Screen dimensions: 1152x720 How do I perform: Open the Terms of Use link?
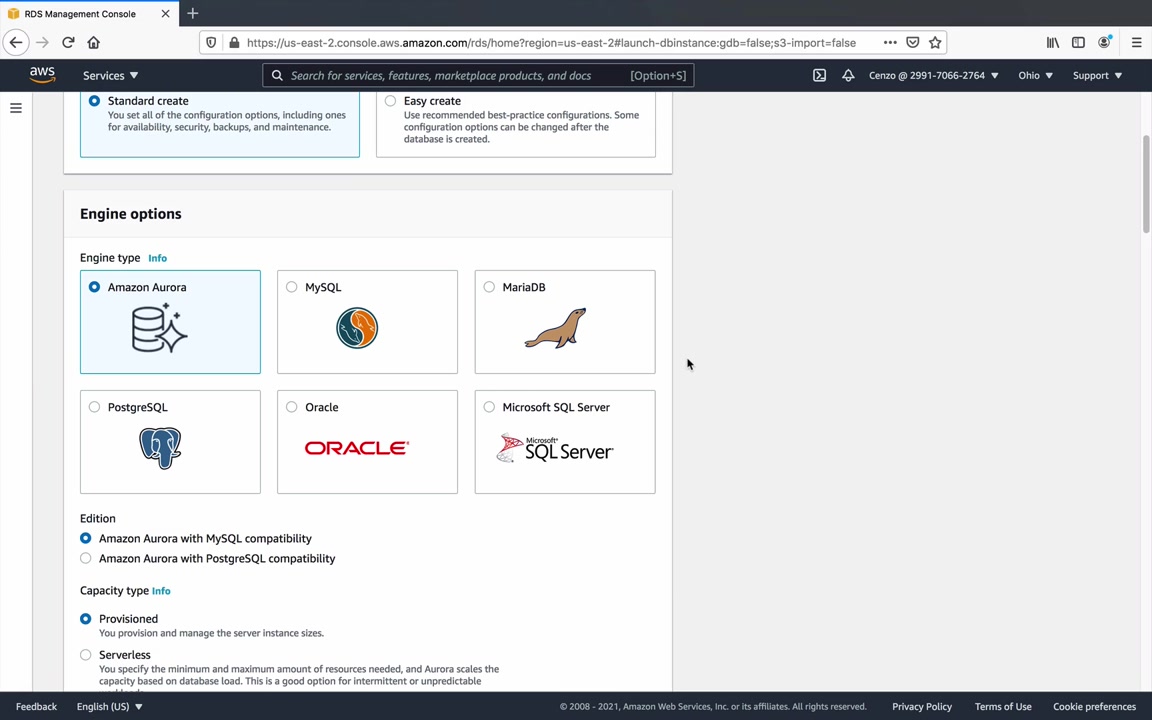coord(1003,706)
